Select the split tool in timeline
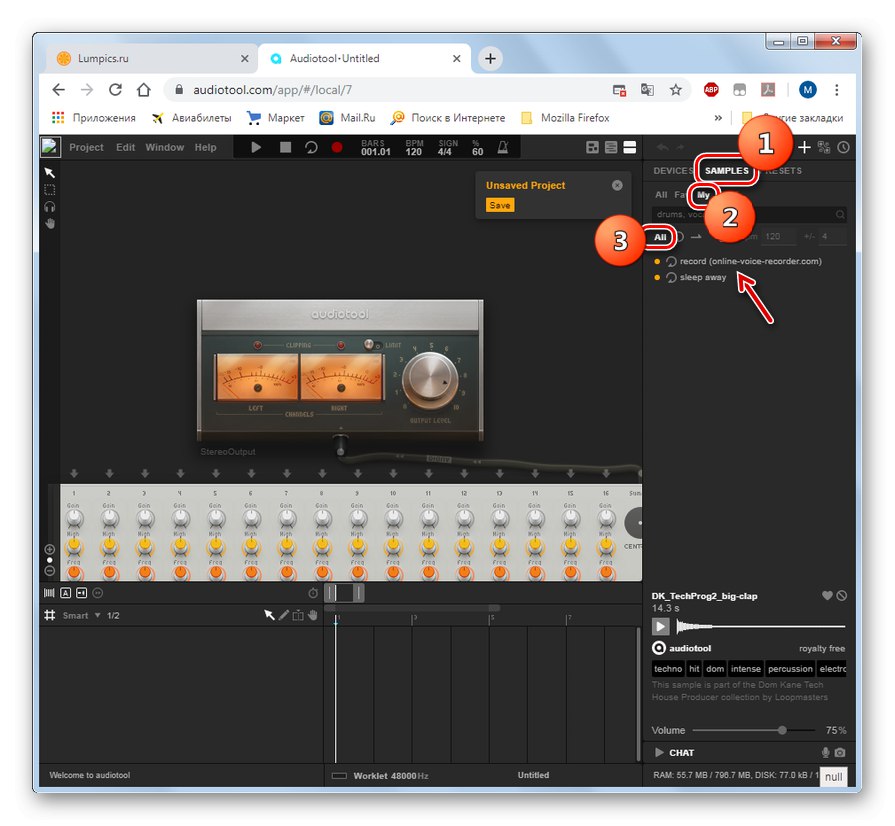 [298, 615]
